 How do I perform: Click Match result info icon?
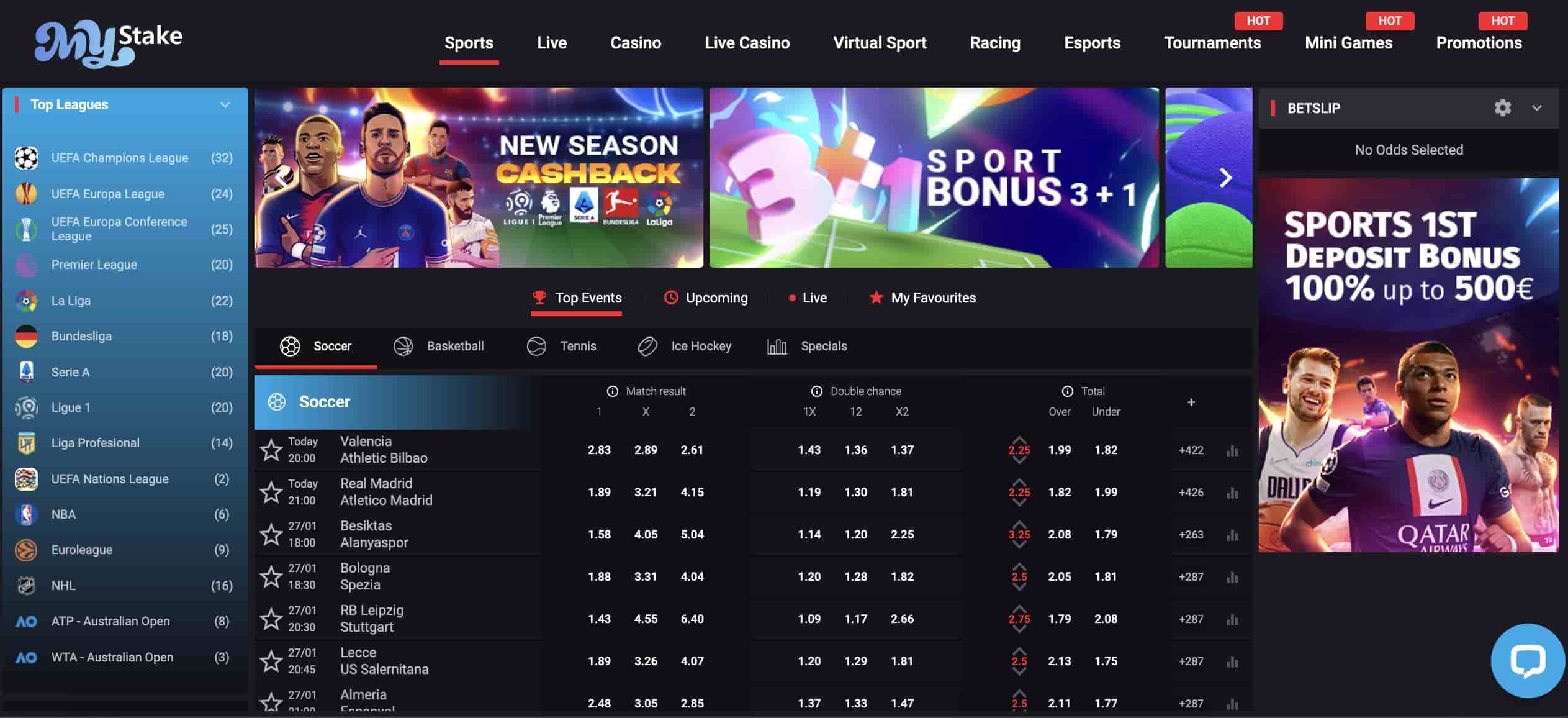[x=612, y=391]
